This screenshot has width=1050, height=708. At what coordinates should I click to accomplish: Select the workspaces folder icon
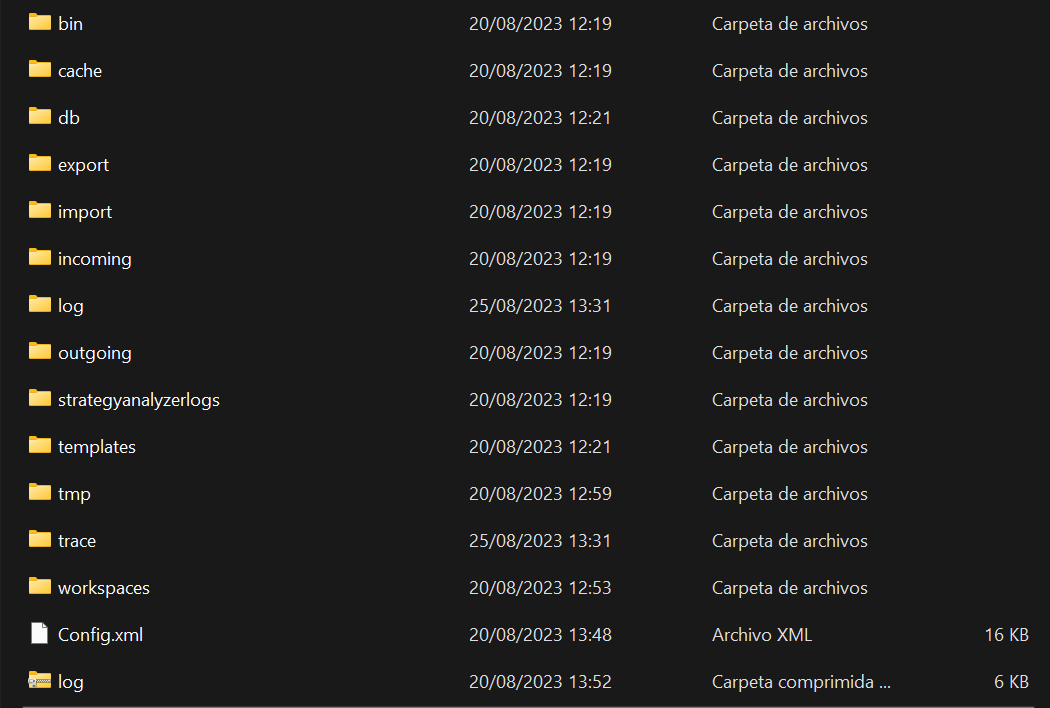tap(40, 587)
